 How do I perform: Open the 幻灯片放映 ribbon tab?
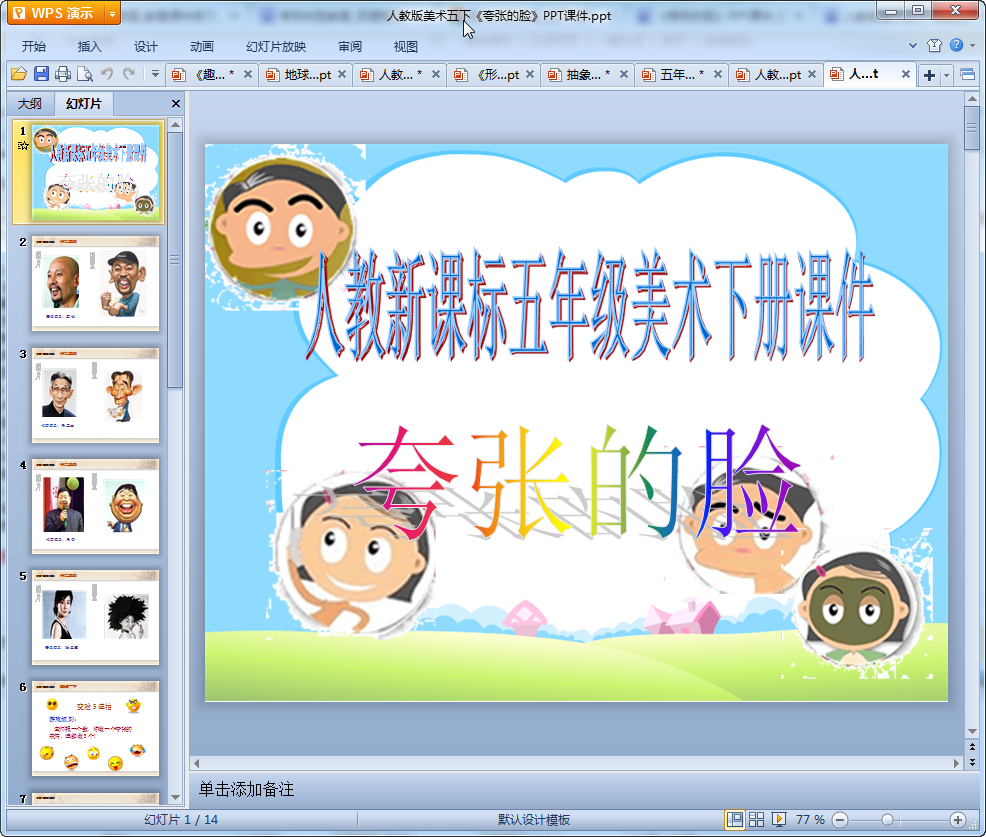(276, 47)
